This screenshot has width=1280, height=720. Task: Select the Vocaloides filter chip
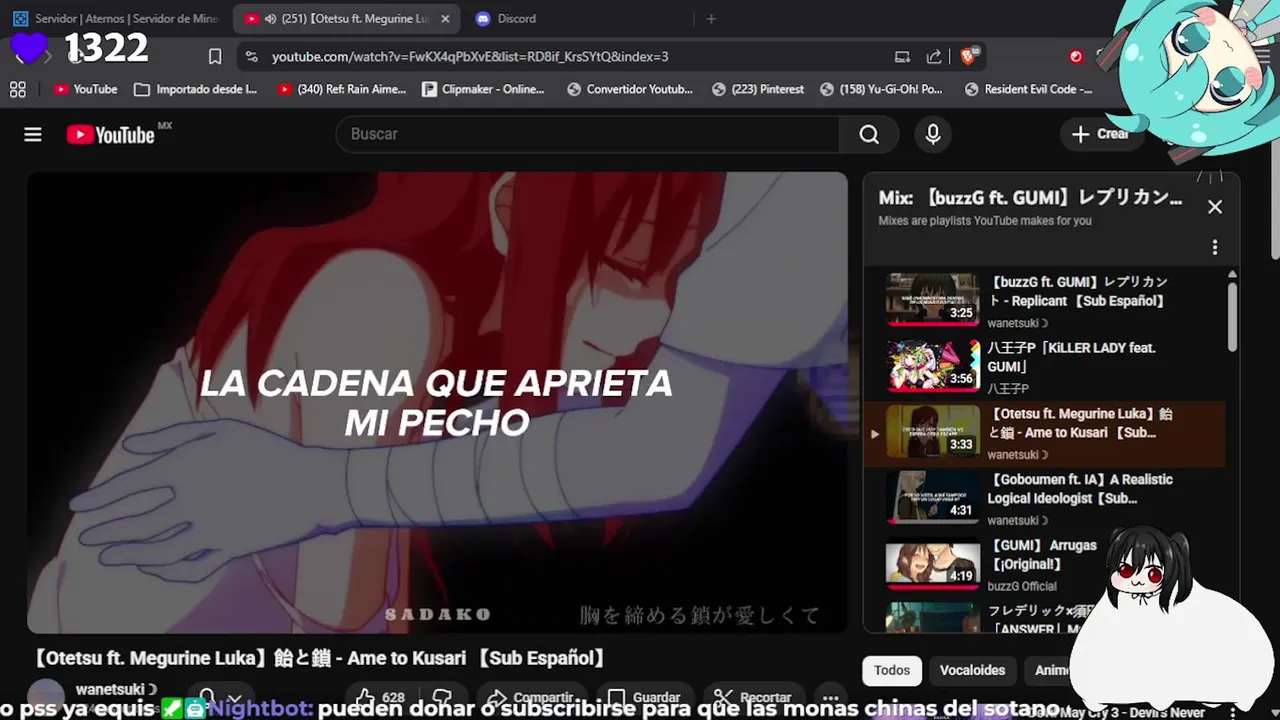[x=972, y=670]
